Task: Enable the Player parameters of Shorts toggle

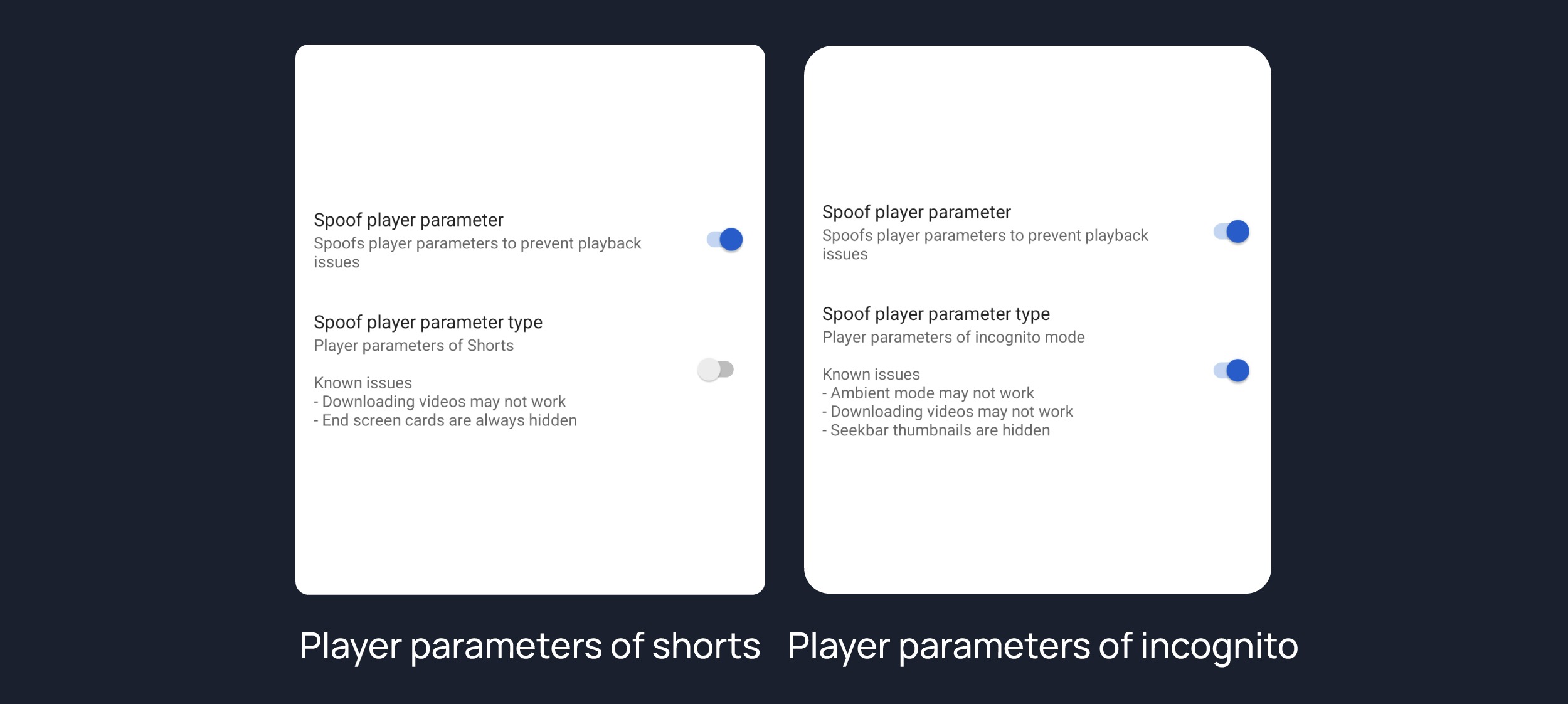Action: coord(716,370)
